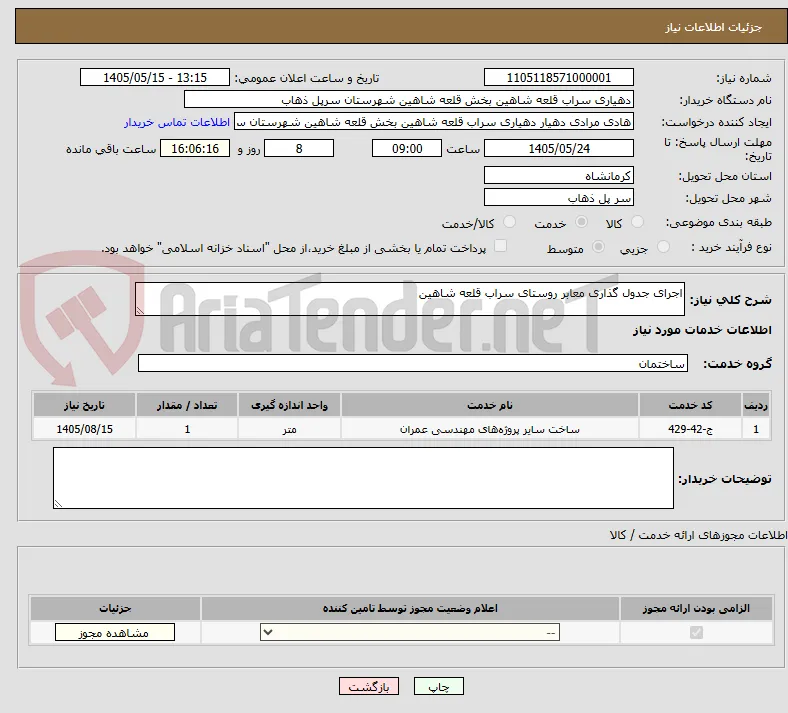788x713 pixels.
Task: Click the اطلاعات مجوزهای ارائه خدمت / کالا heading
Action: point(699,535)
